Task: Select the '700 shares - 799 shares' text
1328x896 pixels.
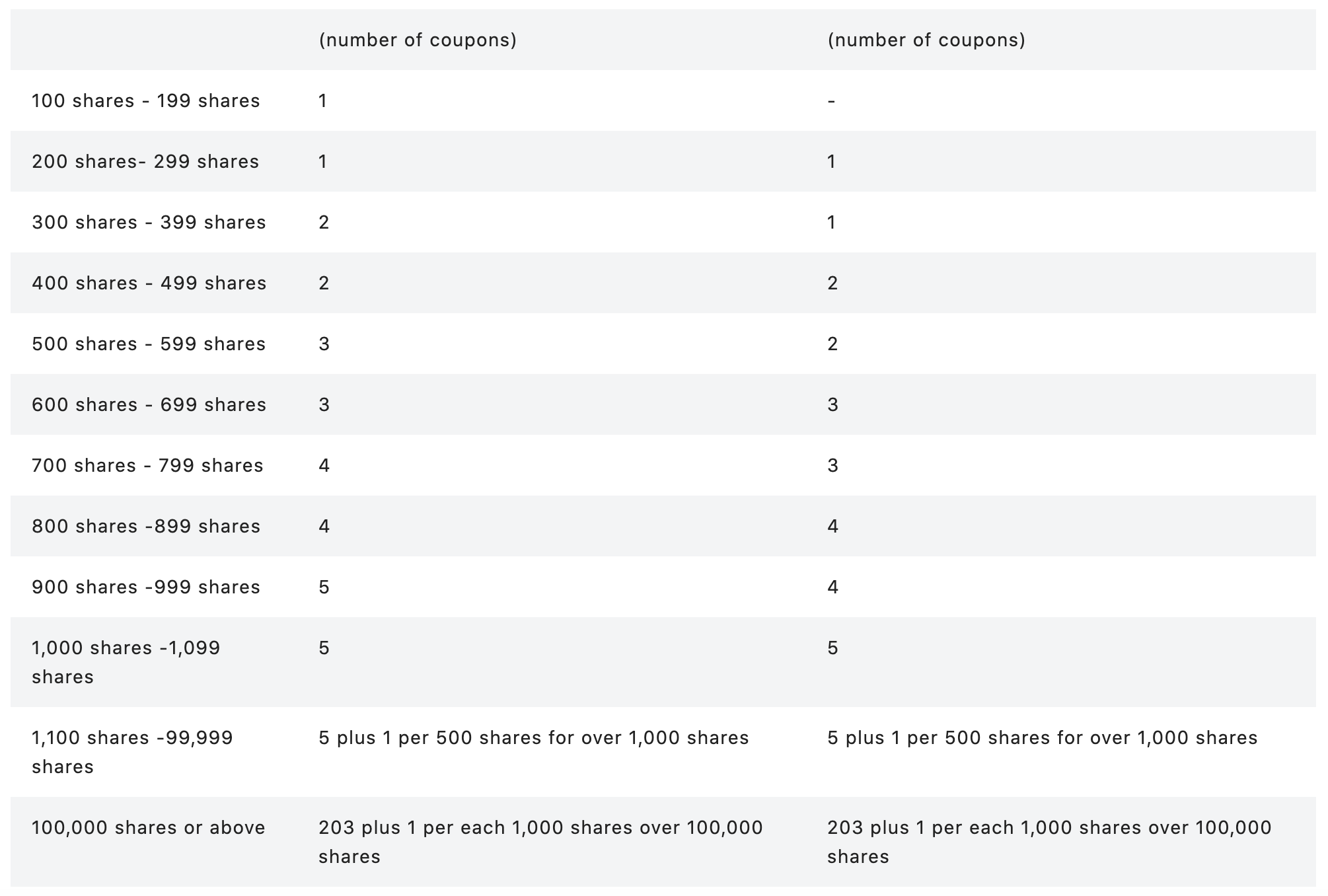Action: tap(147, 466)
